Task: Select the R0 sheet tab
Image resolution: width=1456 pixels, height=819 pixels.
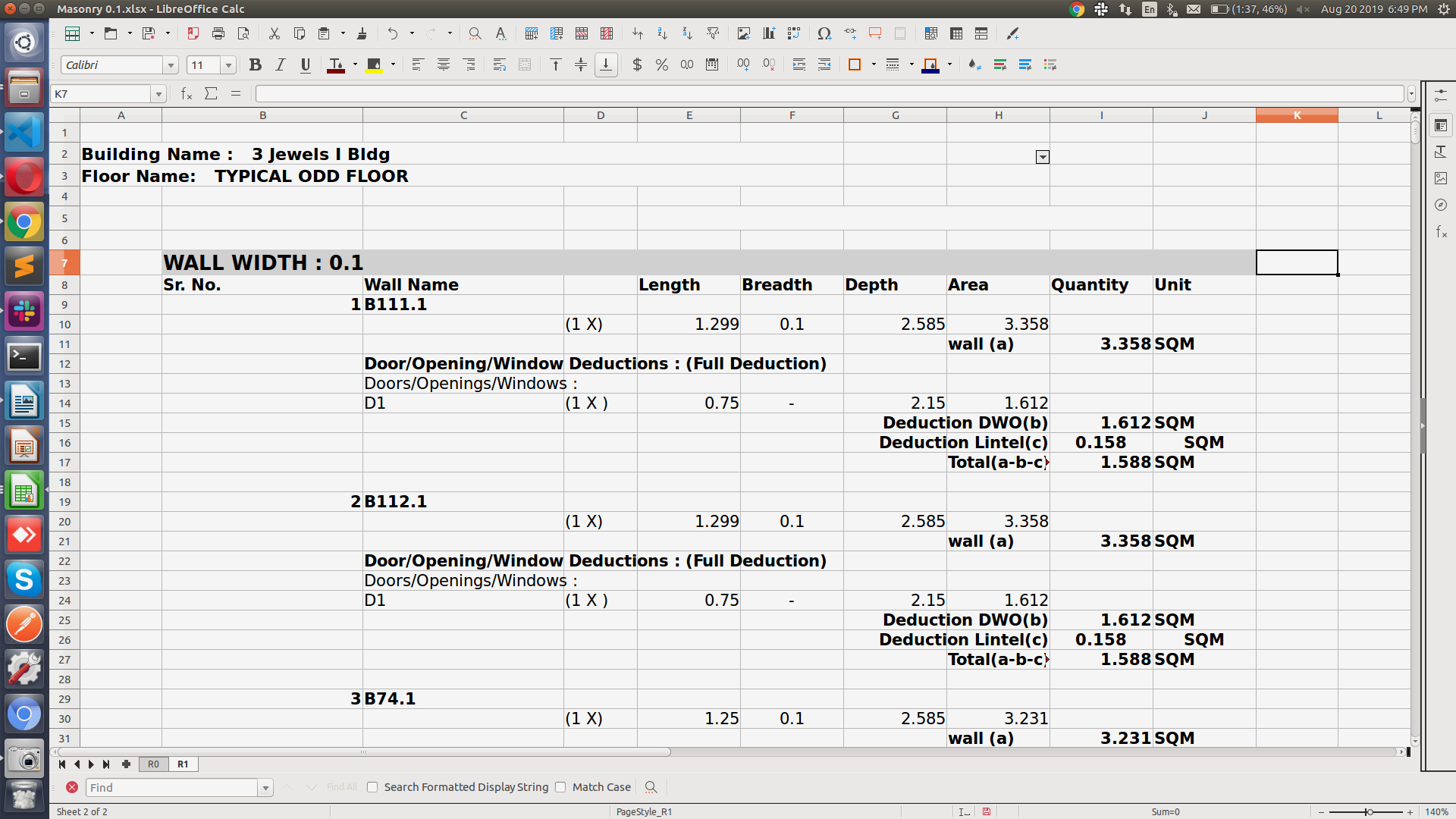Action: point(152,764)
